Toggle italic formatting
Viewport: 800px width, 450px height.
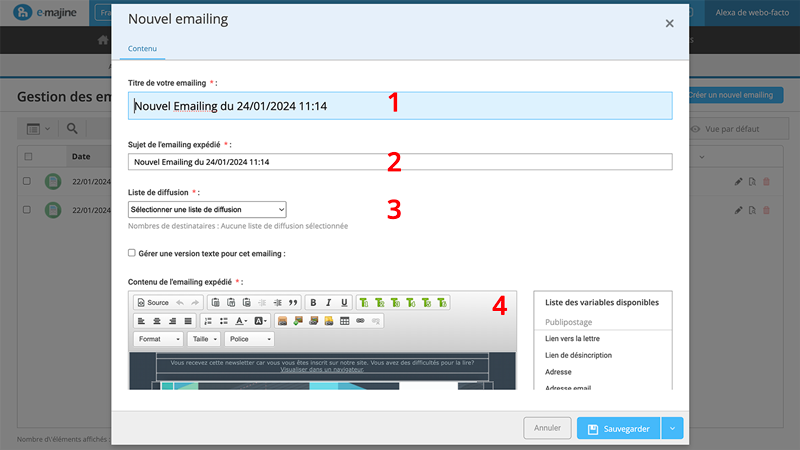[x=329, y=303]
